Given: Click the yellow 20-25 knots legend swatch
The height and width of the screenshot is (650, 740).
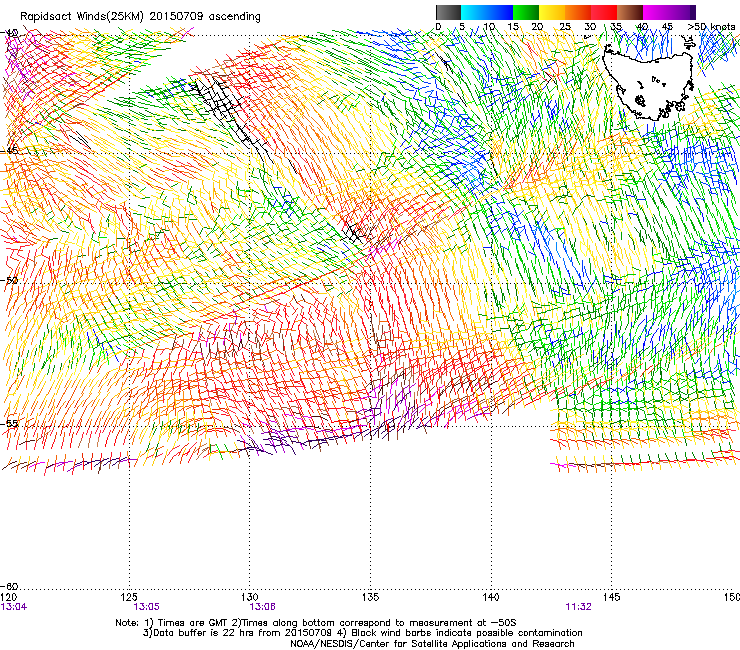Looking at the screenshot, I should (x=552, y=12).
